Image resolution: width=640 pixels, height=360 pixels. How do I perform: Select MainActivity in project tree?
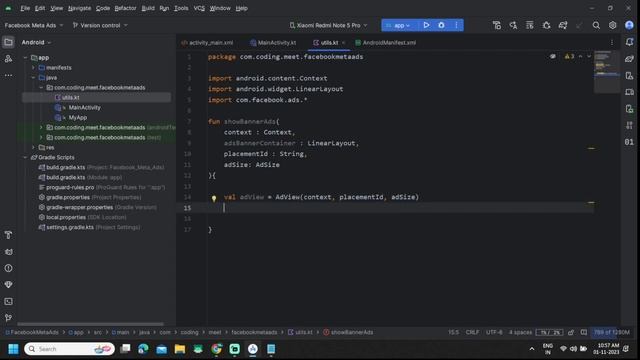tap(84, 107)
